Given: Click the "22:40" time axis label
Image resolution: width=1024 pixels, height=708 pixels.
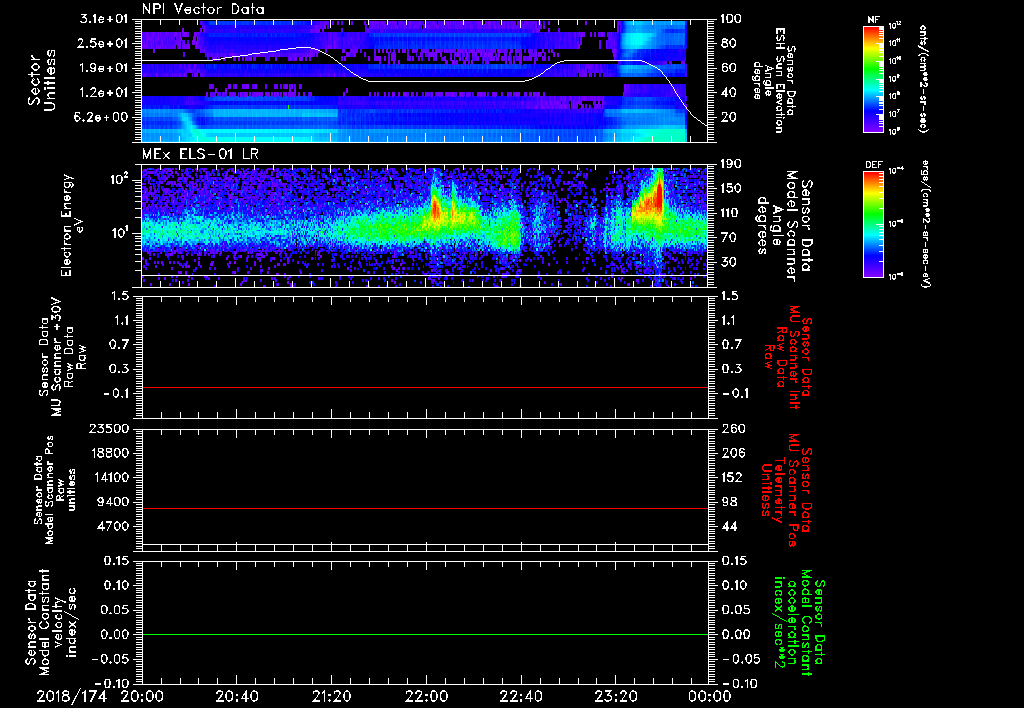Looking at the screenshot, I should click(520, 696).
